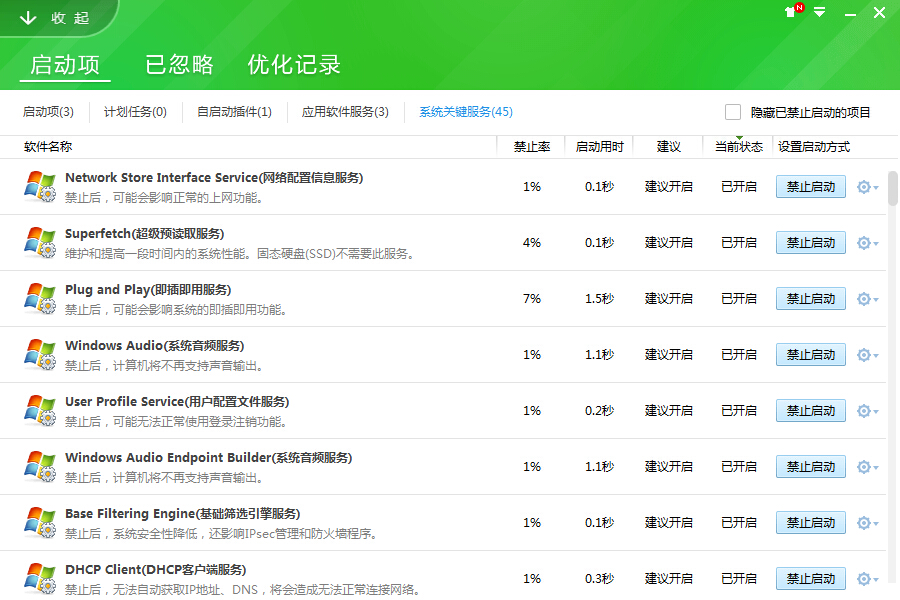Image resolution: width=900 pixels, height=600 pixels.
Task: Click the DHCP Client service icon
Action: click(x=40, y=578)
